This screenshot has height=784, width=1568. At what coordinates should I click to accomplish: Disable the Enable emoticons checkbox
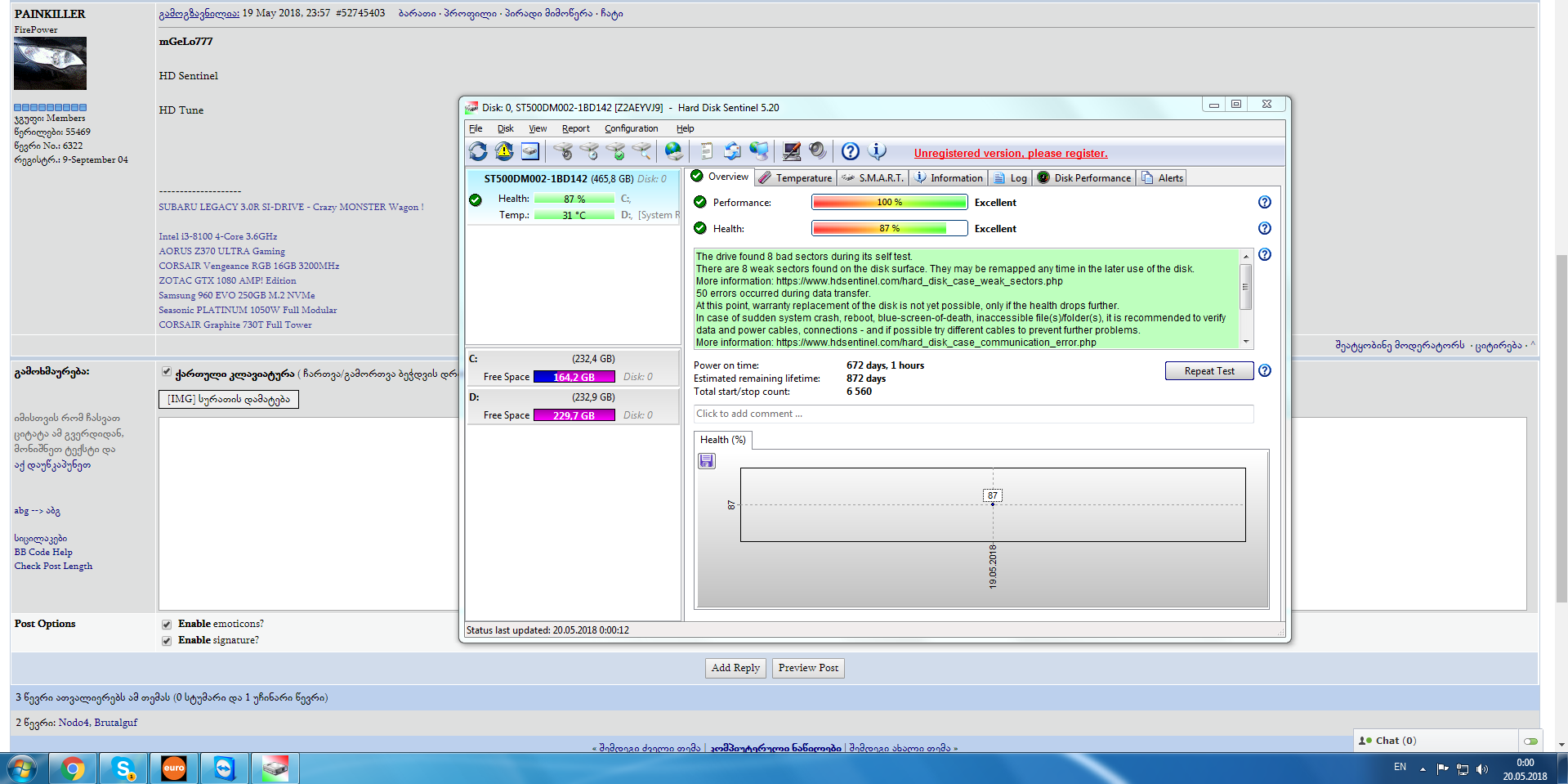(x=167, y=624)
